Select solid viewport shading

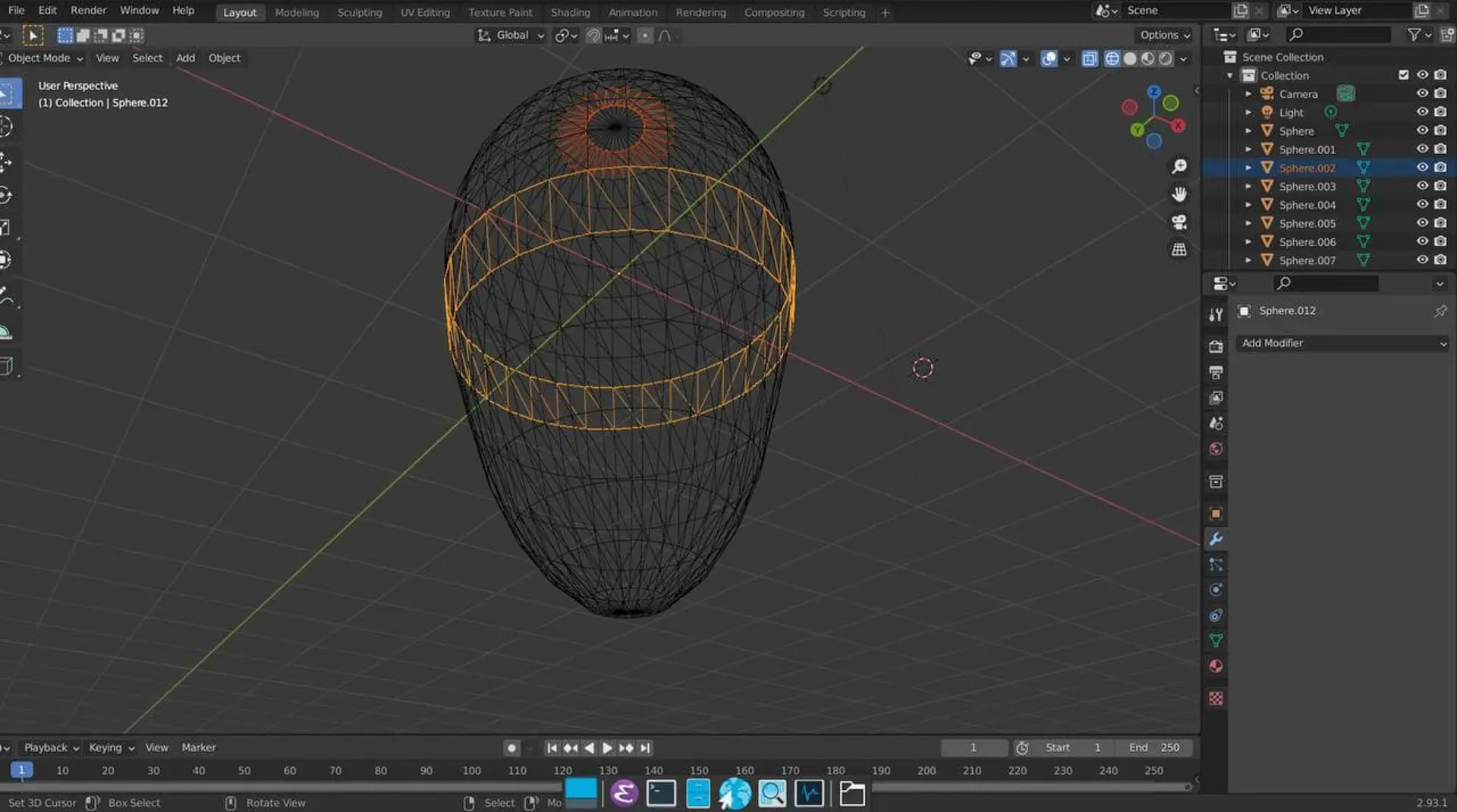pyautogui.click(x=1130, y=58)
